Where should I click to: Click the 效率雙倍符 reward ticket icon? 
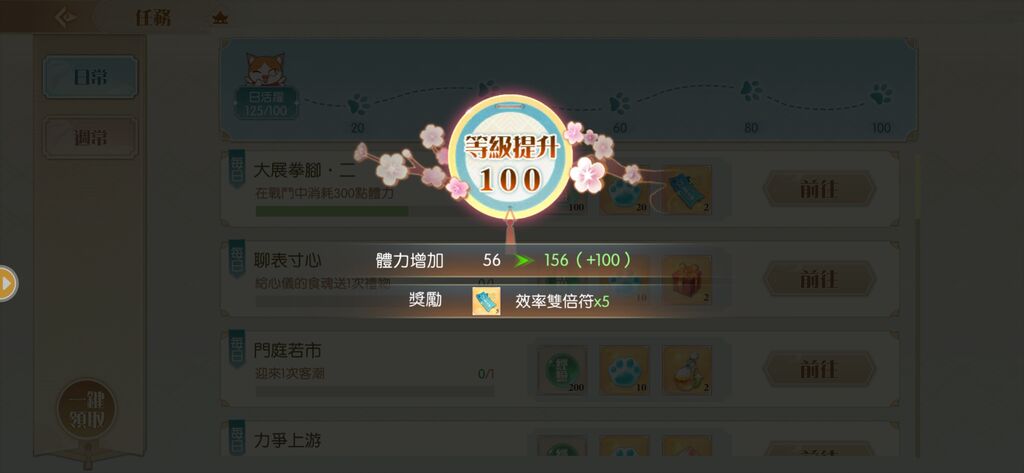(486, 301)
